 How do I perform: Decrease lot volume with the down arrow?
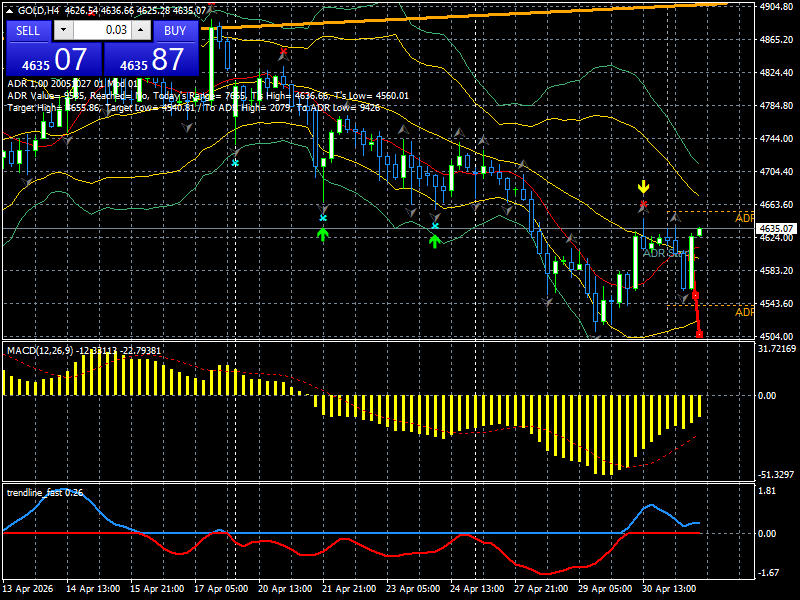[x=63, y=30]
